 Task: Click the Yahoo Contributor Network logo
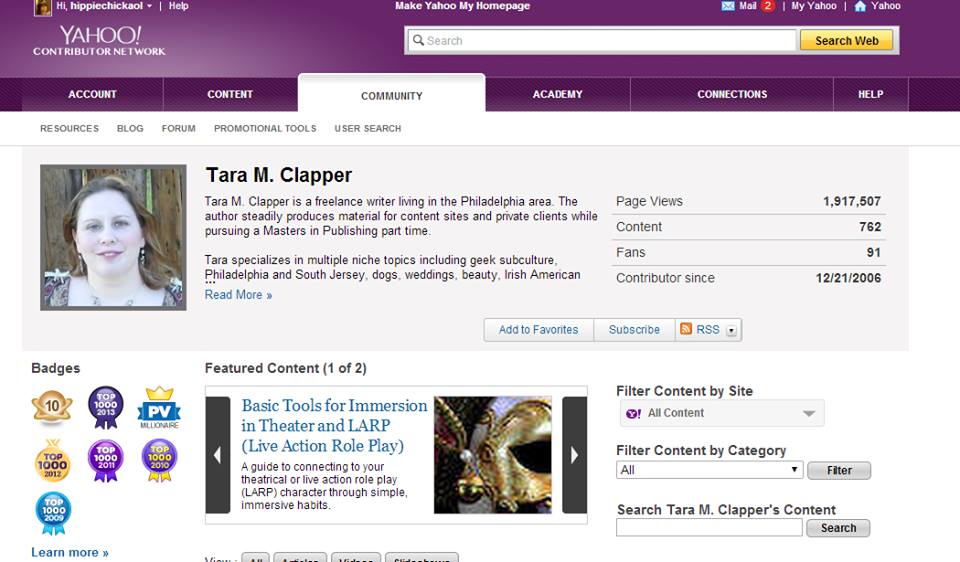coord(99,41)
